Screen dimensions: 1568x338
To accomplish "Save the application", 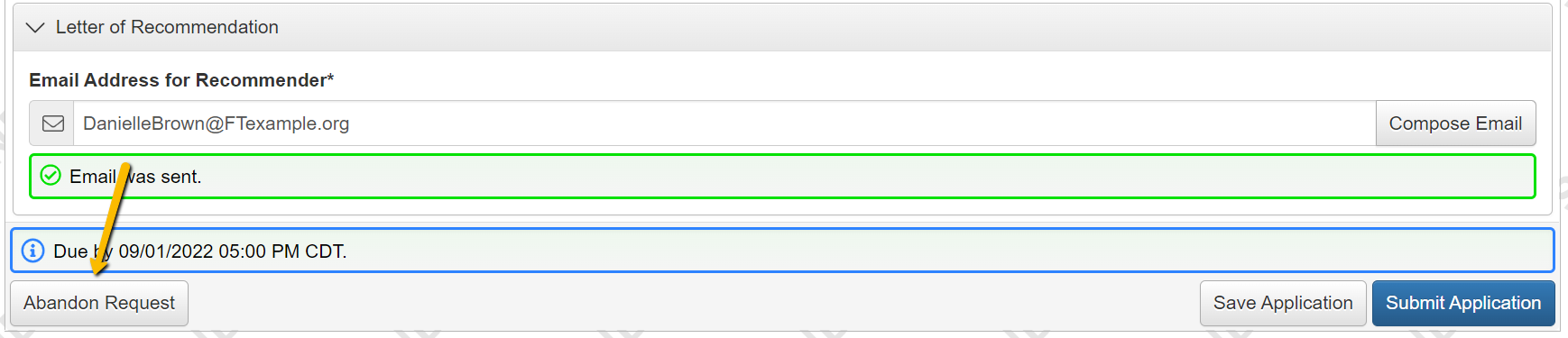I will (1283, 303).
